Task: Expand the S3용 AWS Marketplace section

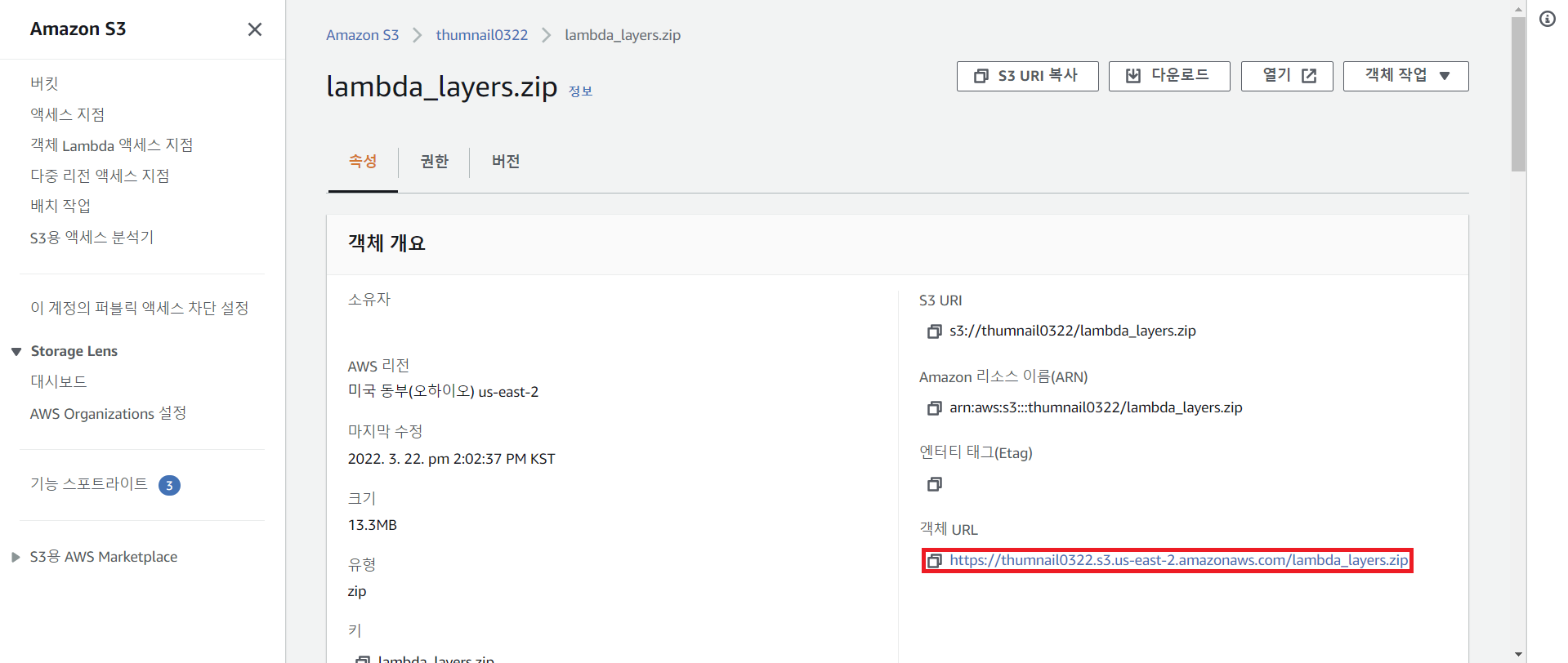Action: (16, 557)
